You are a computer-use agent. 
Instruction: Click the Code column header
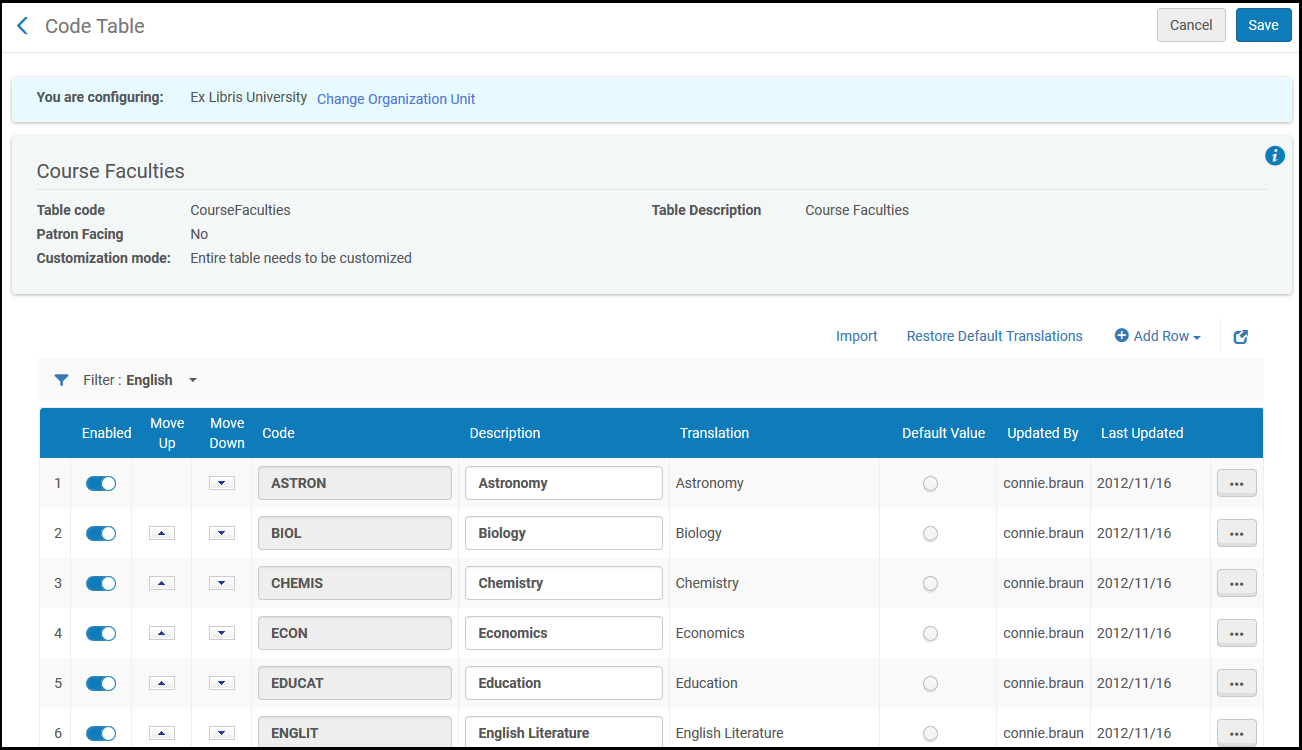(x=278, y=433)
